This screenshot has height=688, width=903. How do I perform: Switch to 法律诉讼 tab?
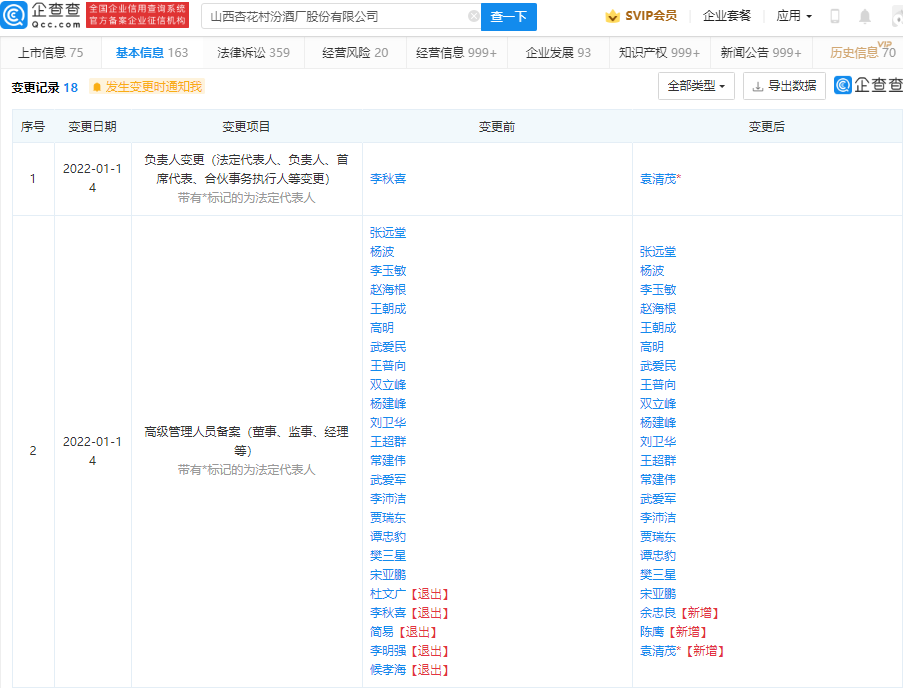tap(253, 53)
